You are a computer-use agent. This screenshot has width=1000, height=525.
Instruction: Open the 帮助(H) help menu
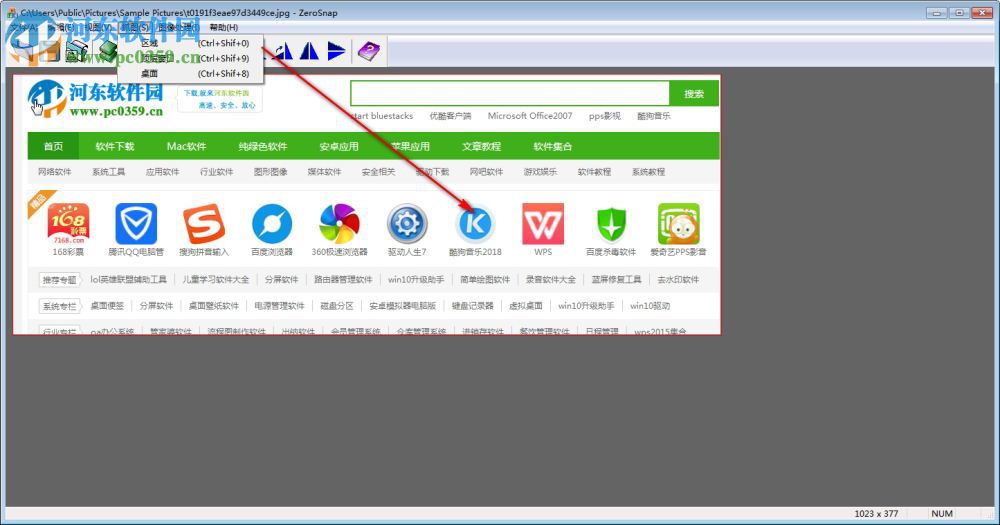click(x=223, y=27)
